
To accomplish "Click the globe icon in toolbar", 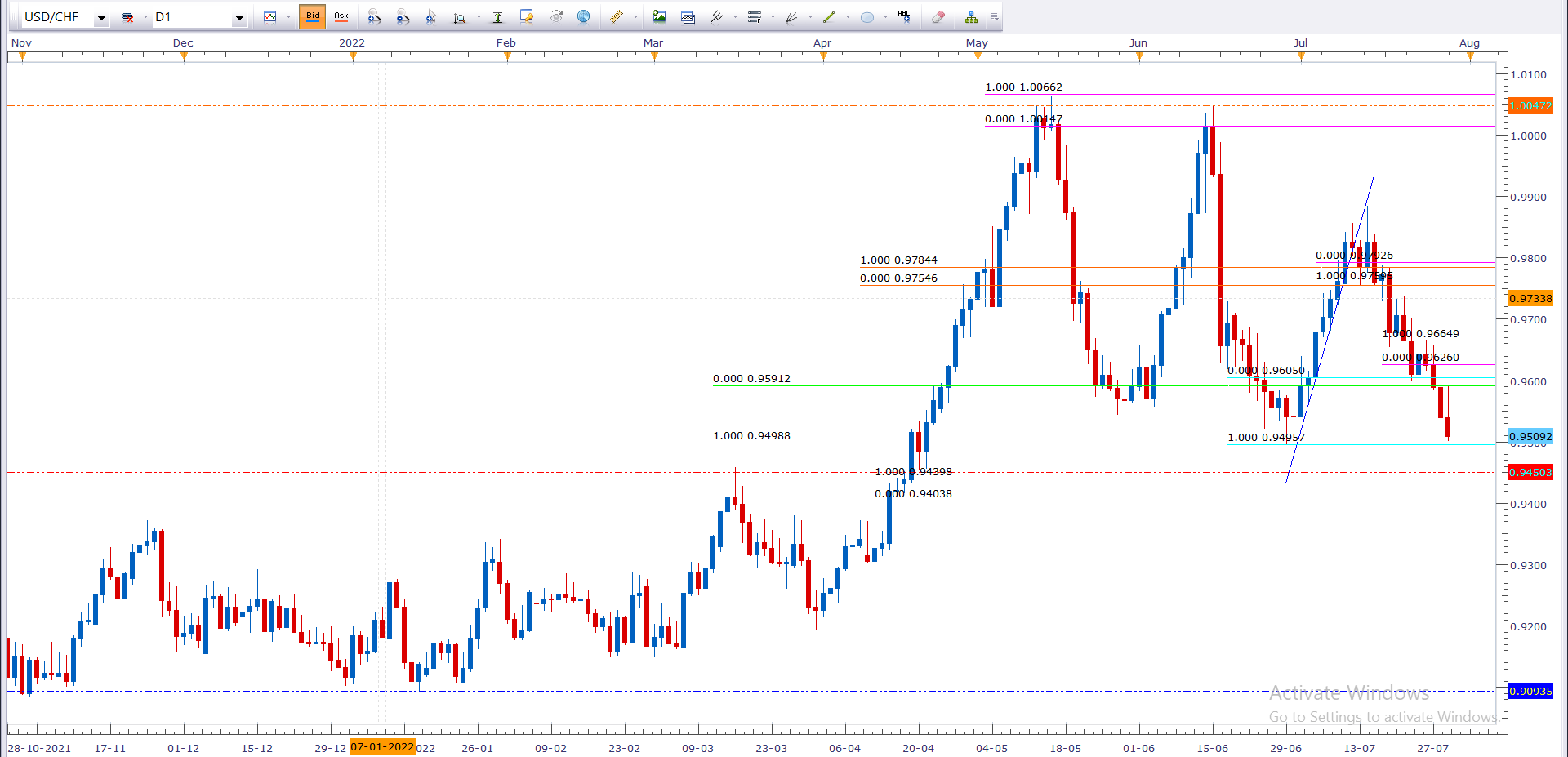I will pyautogui.click(x=584, y=17).
